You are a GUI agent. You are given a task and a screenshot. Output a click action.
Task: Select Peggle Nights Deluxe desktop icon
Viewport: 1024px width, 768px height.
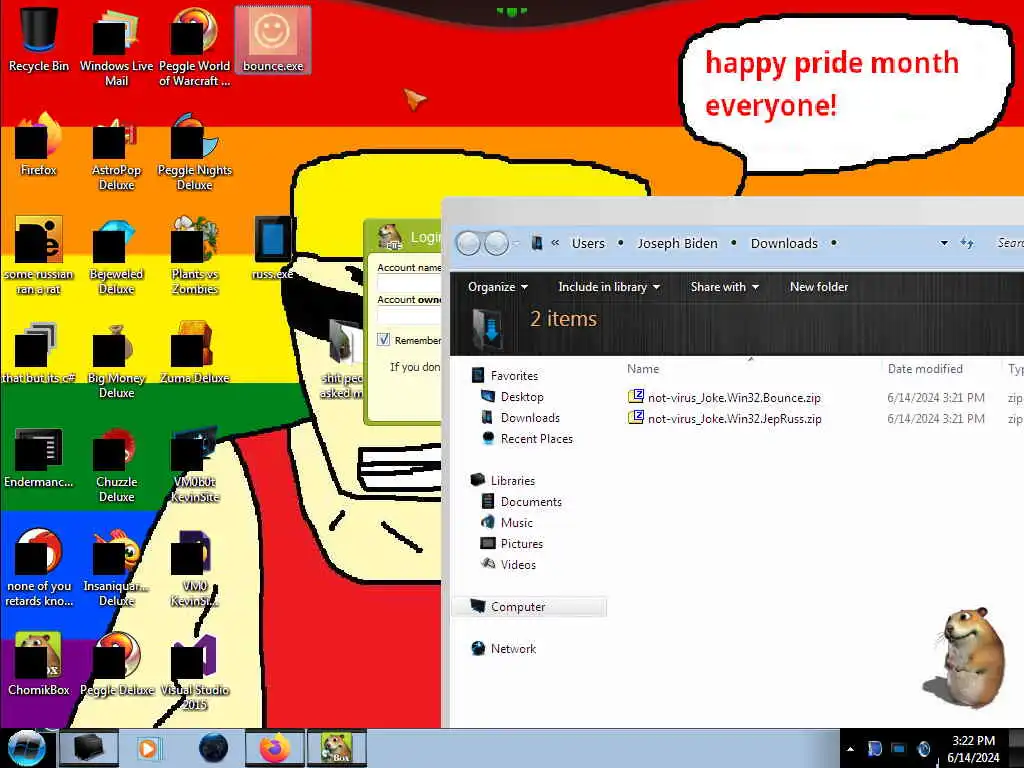coord(195,152)
